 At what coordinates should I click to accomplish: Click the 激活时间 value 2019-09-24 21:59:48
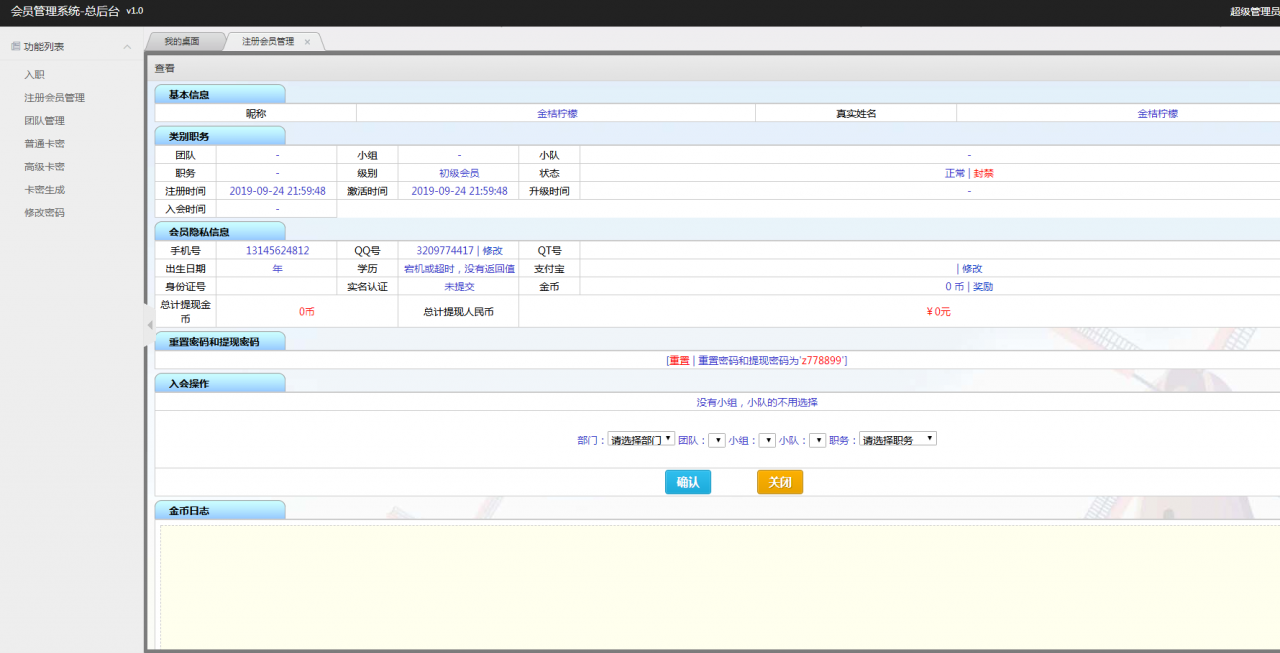click(x=459, y=191)
